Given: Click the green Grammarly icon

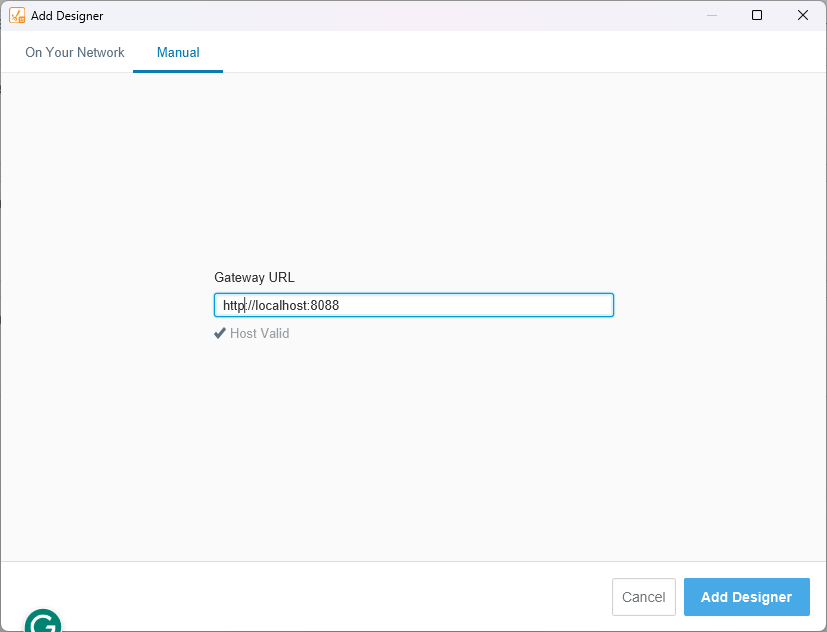Looking at the screenshot, I should pyautogui.click(x=43, y=622).
